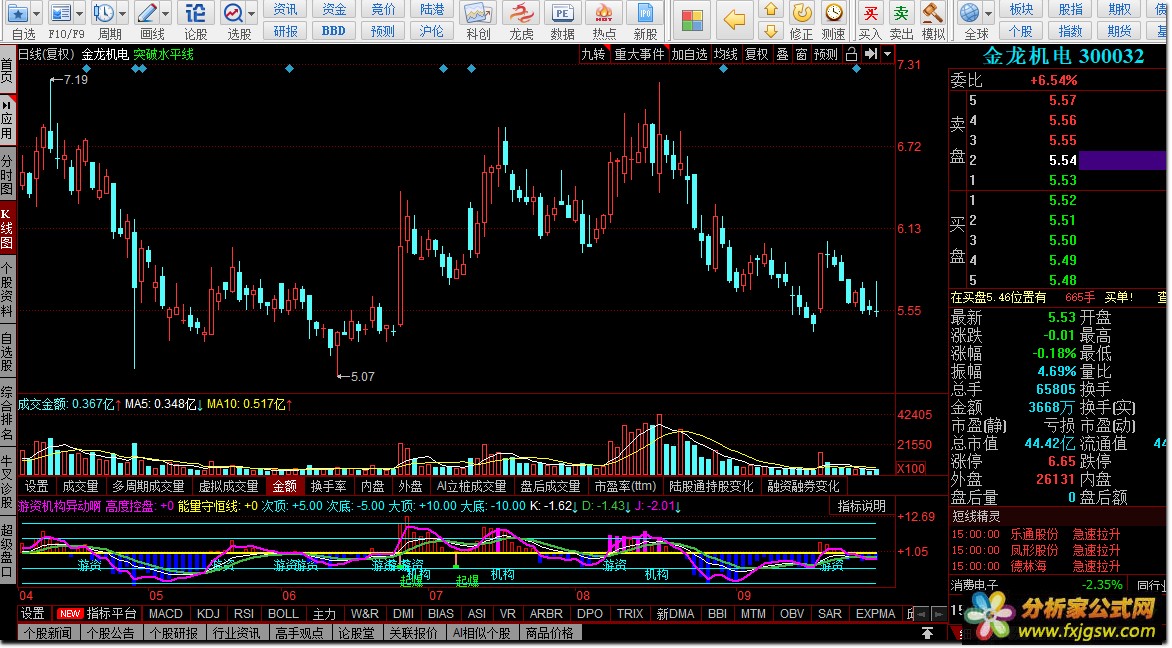Image resolution: width=1172 pixels, height=648 pixels.
Task: Open the 科创 board icon
Action: pos(478,13)
